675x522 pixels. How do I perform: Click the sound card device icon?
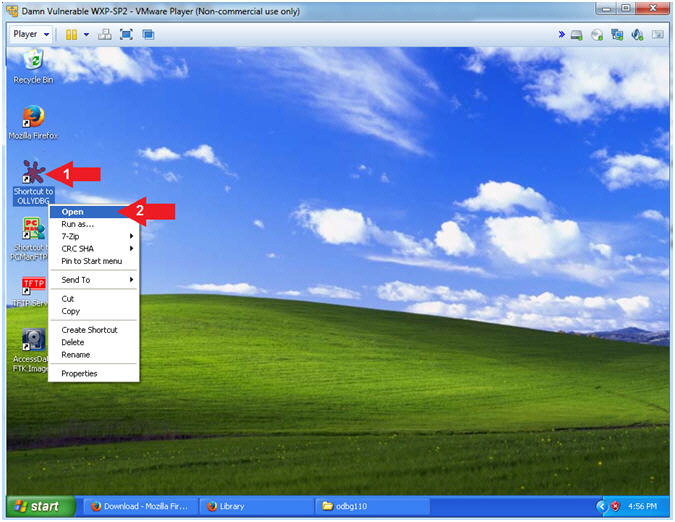637,35
